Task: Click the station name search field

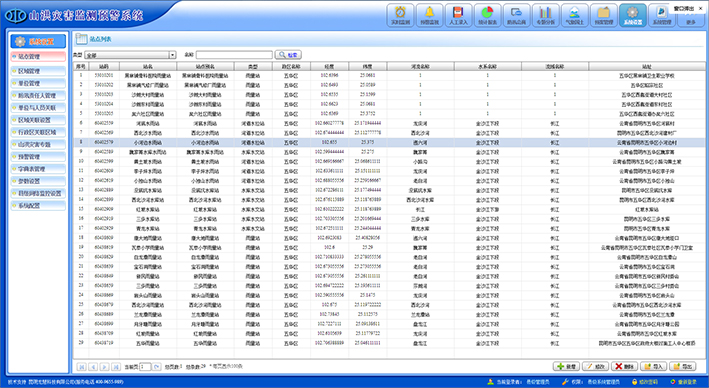Action: [x=234, y=55]
